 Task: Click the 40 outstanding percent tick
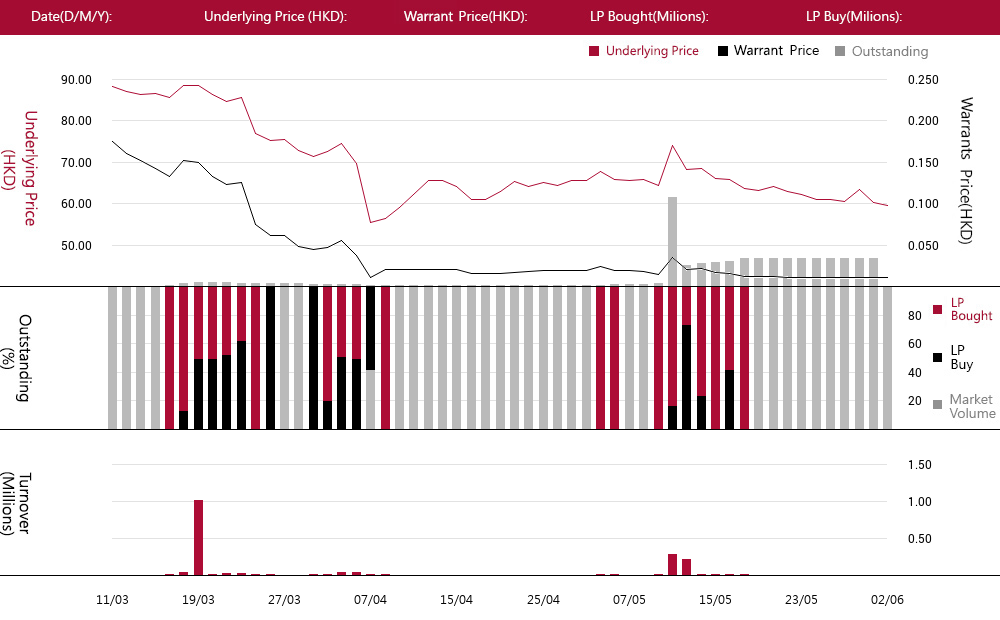click(x=915, y=373)
